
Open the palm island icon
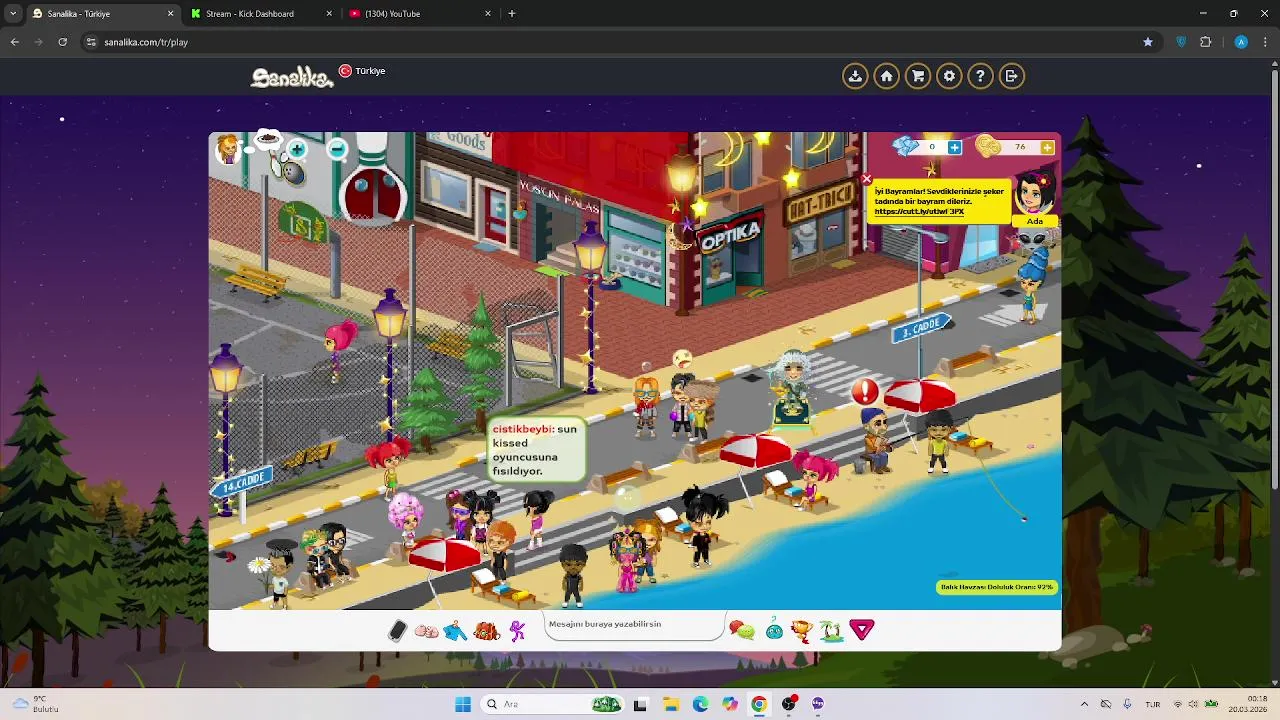click(x=831, y=630)
